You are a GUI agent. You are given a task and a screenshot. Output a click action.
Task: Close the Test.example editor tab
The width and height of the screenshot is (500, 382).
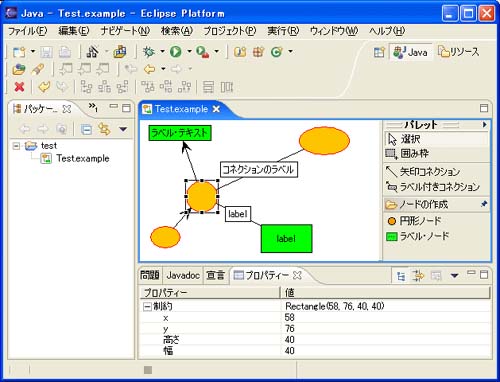[x=216, y=109]
